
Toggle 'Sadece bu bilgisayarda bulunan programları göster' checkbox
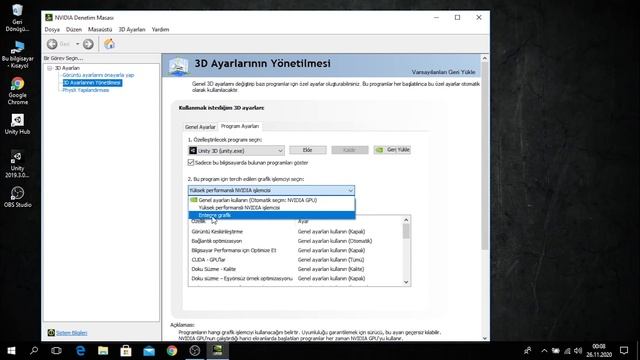coord(191,162)
